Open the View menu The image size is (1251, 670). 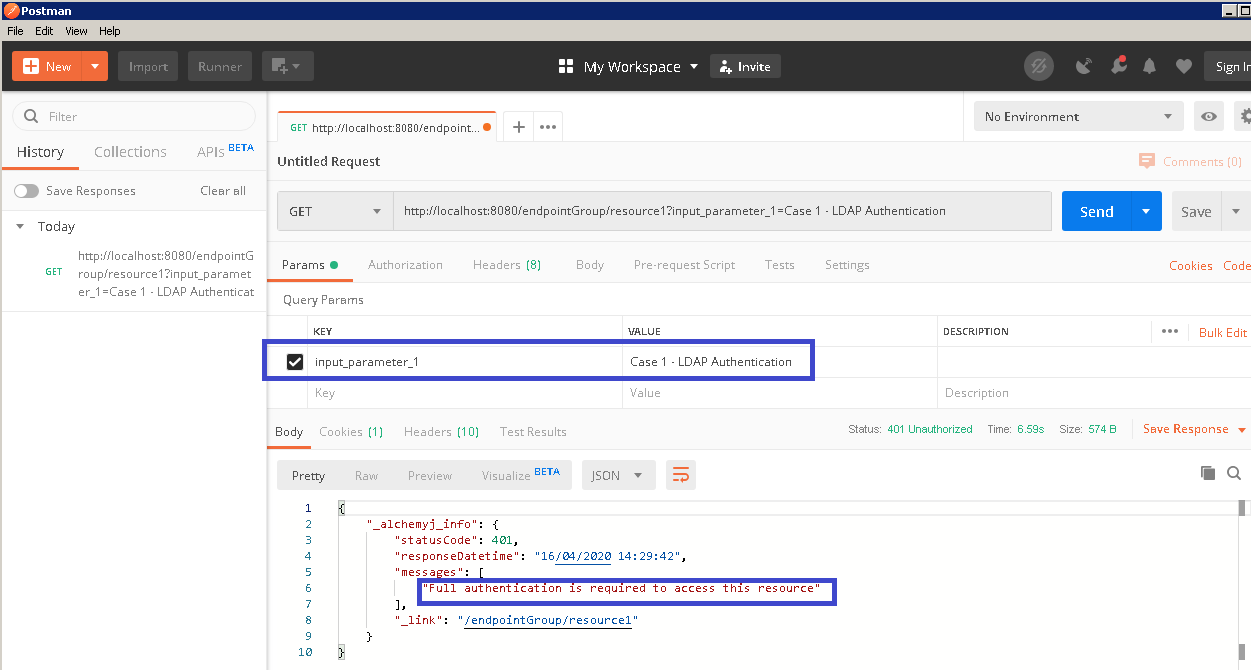(x=76, y=31)
